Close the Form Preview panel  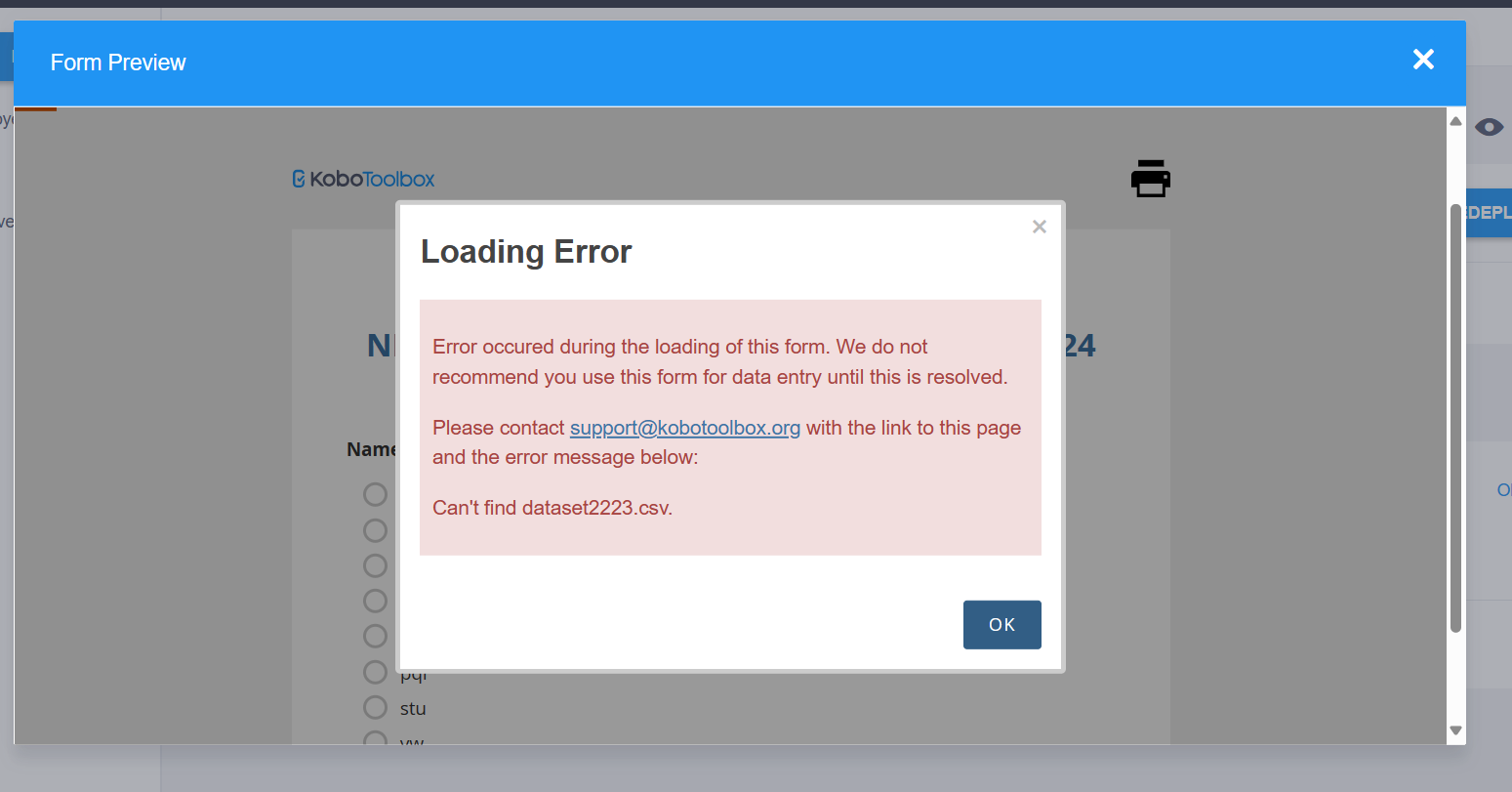point(1423,61)
